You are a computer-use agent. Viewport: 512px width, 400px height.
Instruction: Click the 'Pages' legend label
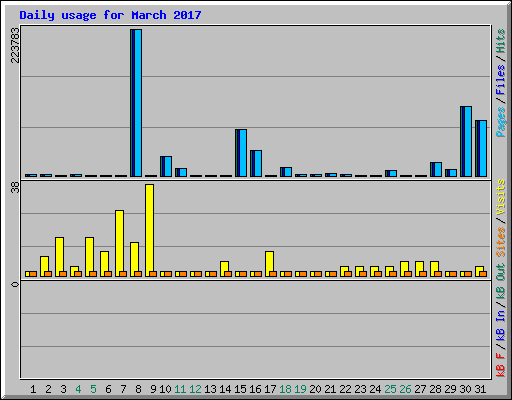tap(500, 122)
